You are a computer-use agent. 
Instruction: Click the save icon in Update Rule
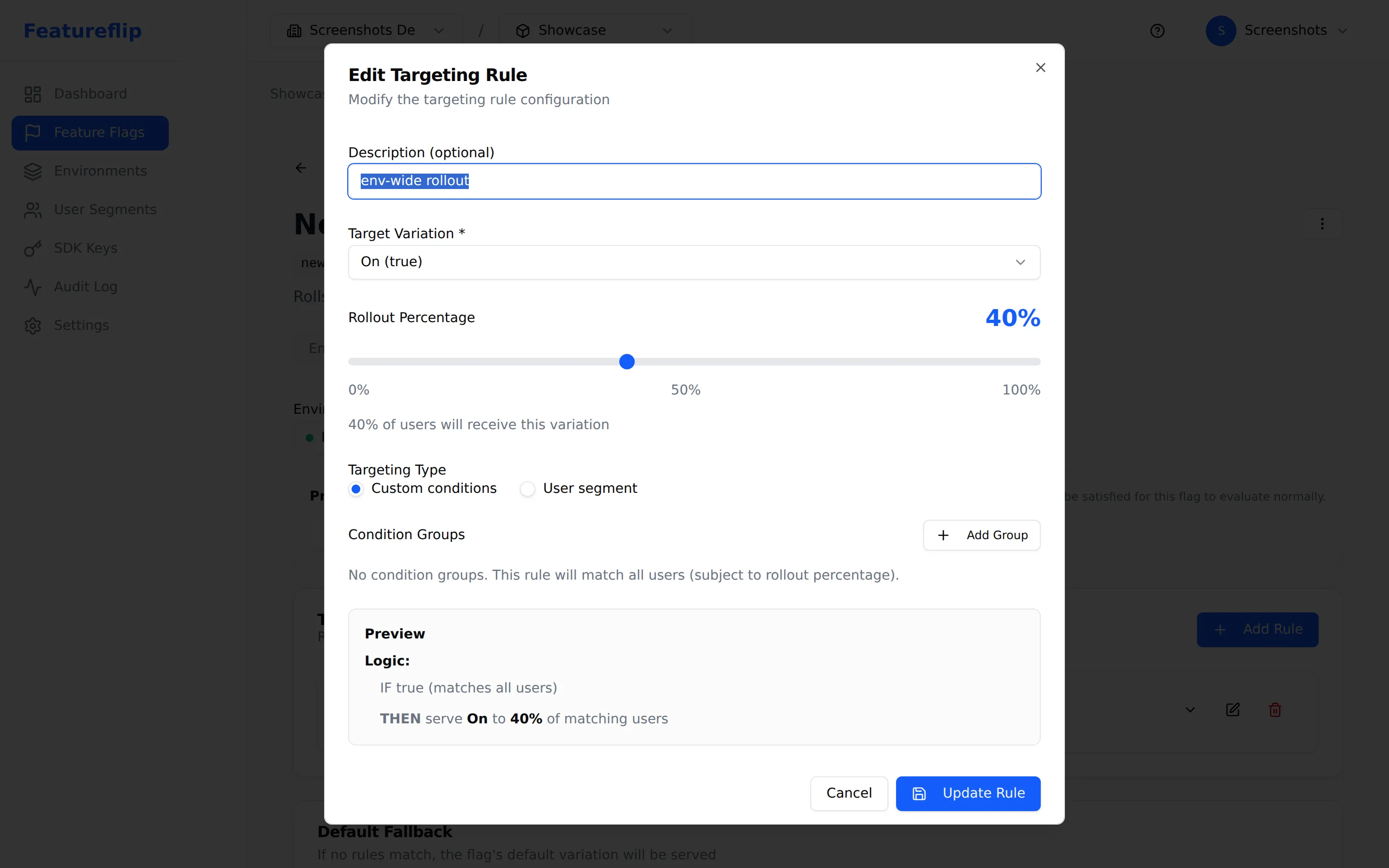point(919,793)
